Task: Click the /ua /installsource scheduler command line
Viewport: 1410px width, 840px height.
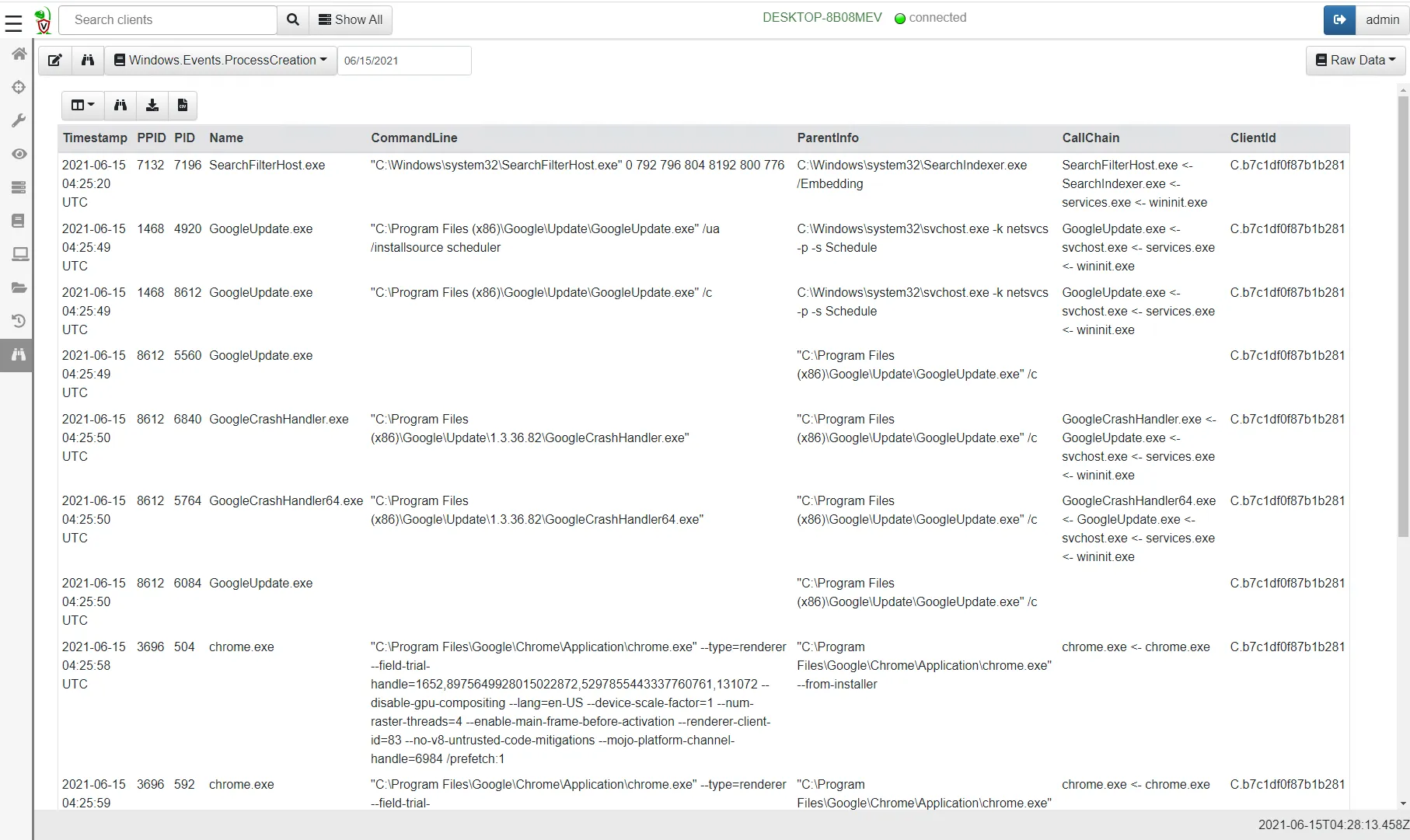Action: [545, 239]
